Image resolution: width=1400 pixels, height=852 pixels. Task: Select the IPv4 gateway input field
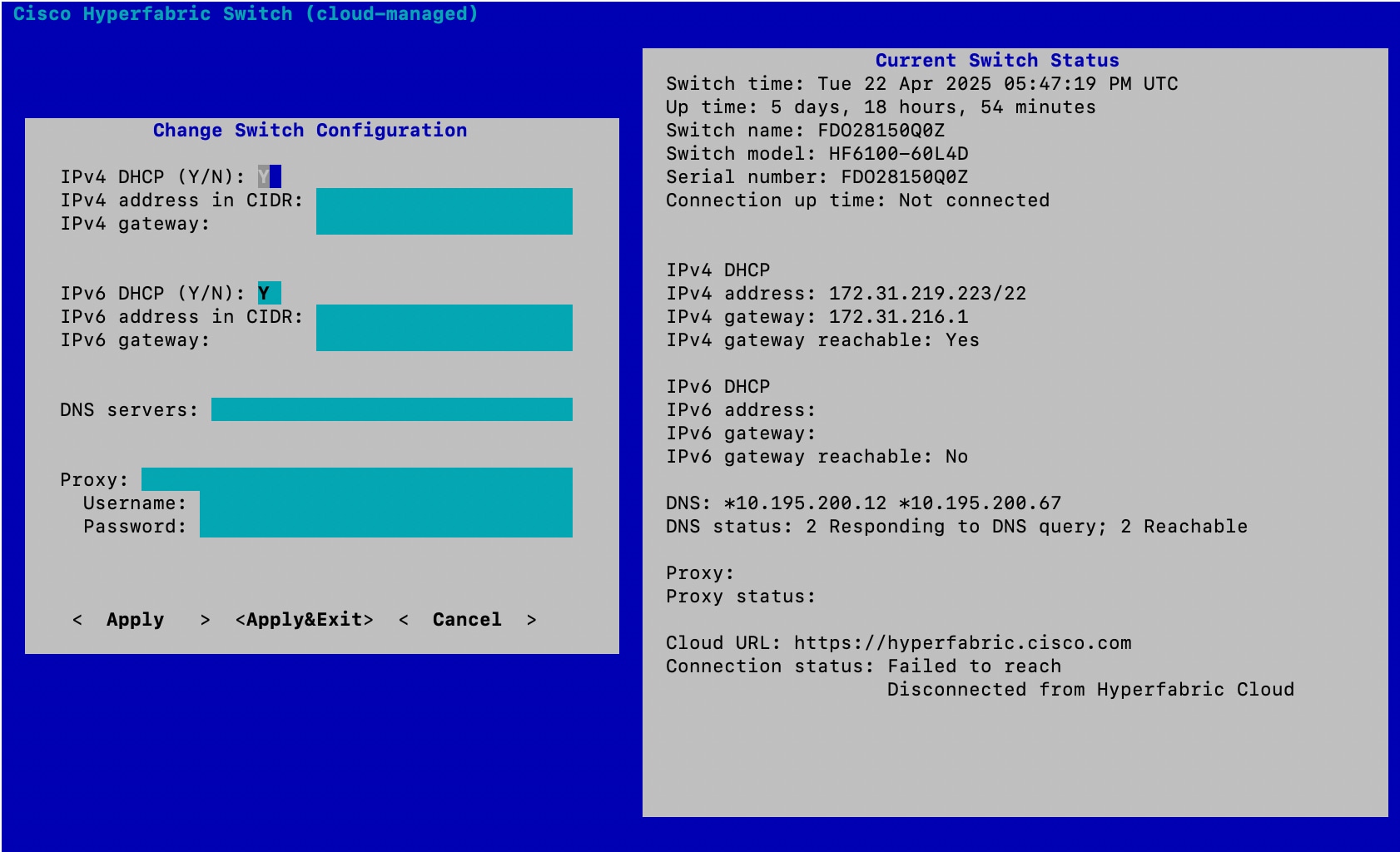point(444,223)
